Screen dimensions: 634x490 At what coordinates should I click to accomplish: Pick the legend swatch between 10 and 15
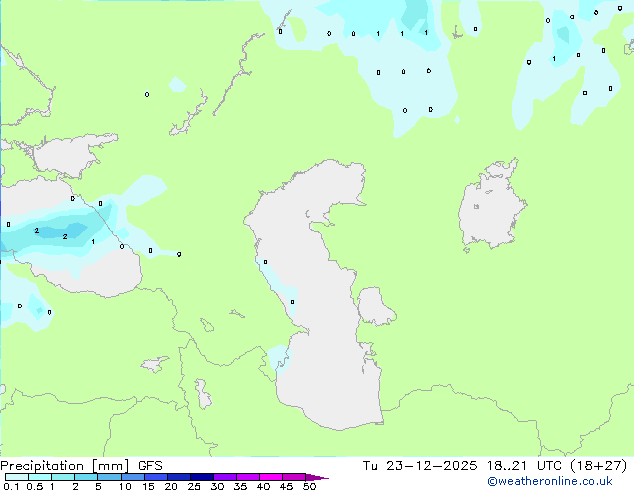pos(132,477)
